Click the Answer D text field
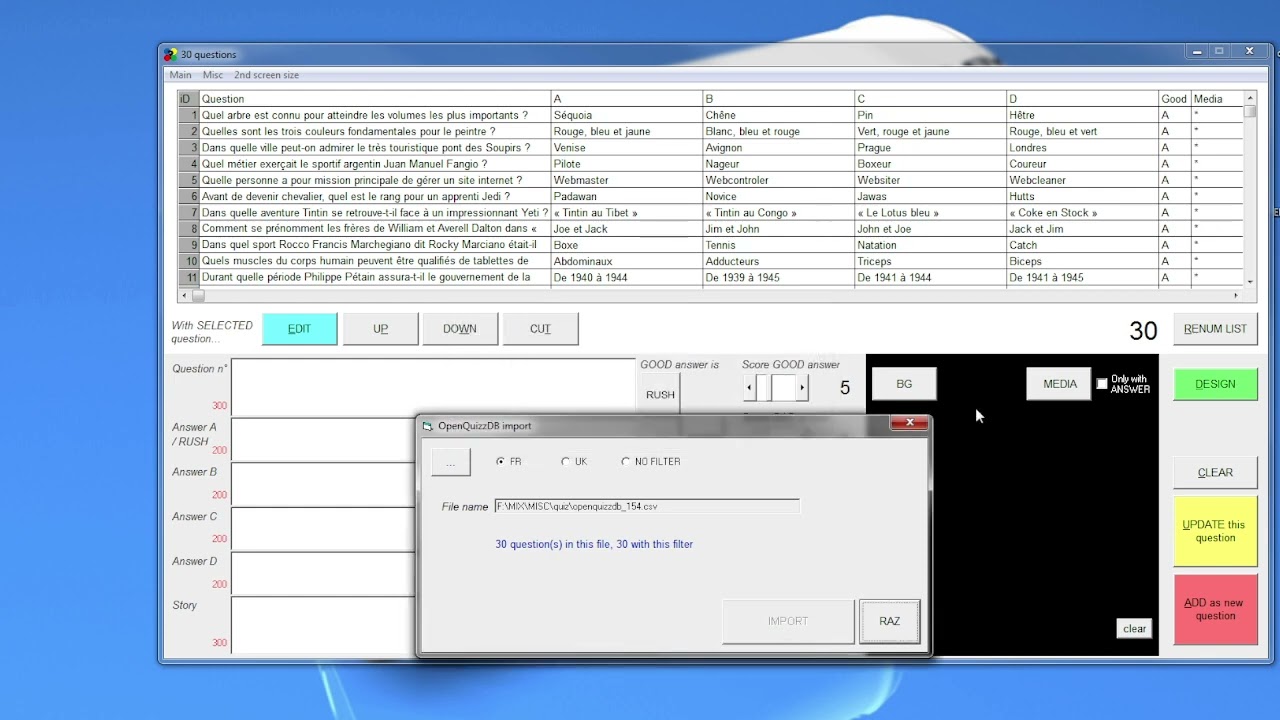 (x=323, y=573)
